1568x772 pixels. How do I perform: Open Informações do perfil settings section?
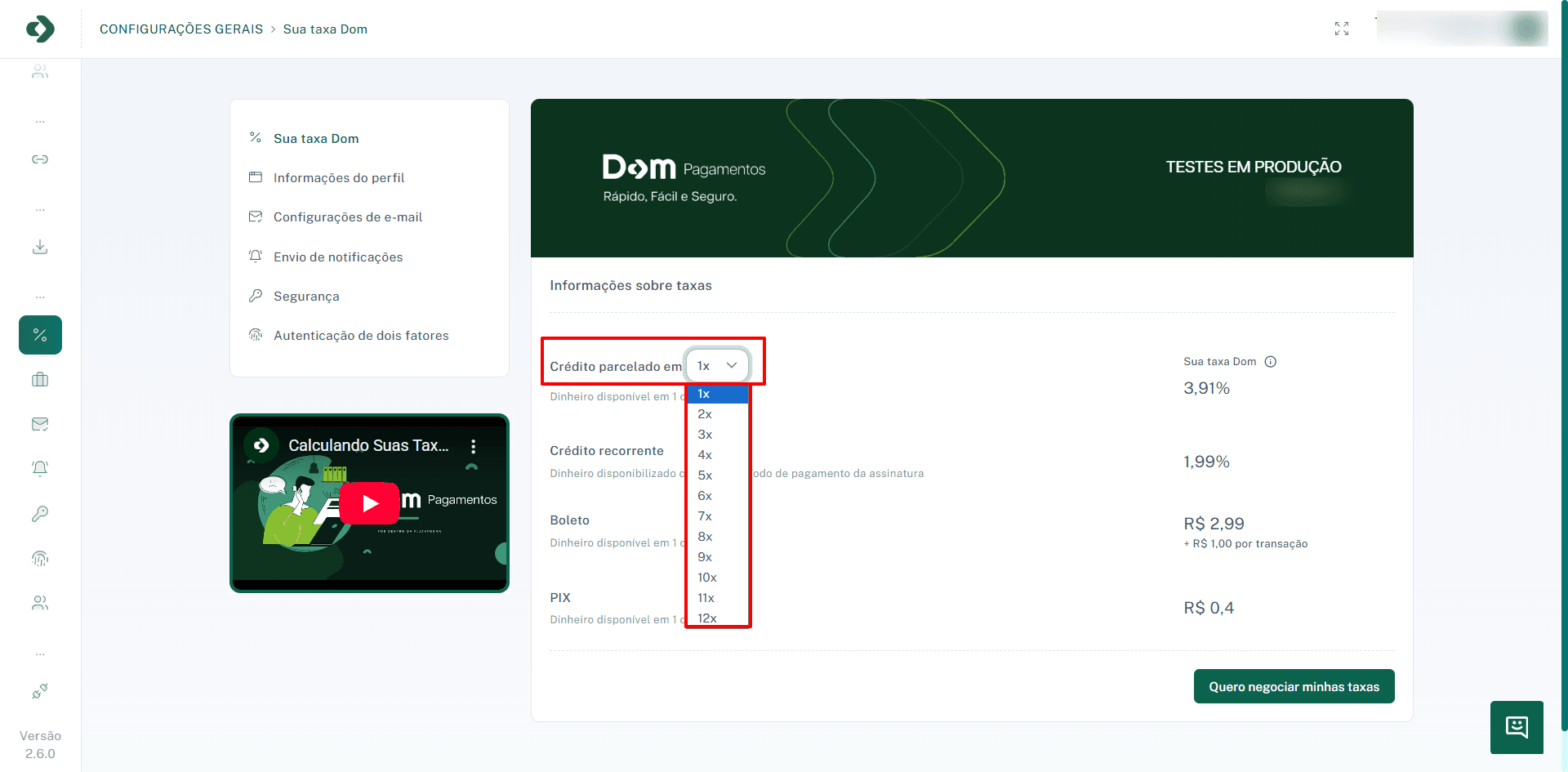[x=339, y=178]
